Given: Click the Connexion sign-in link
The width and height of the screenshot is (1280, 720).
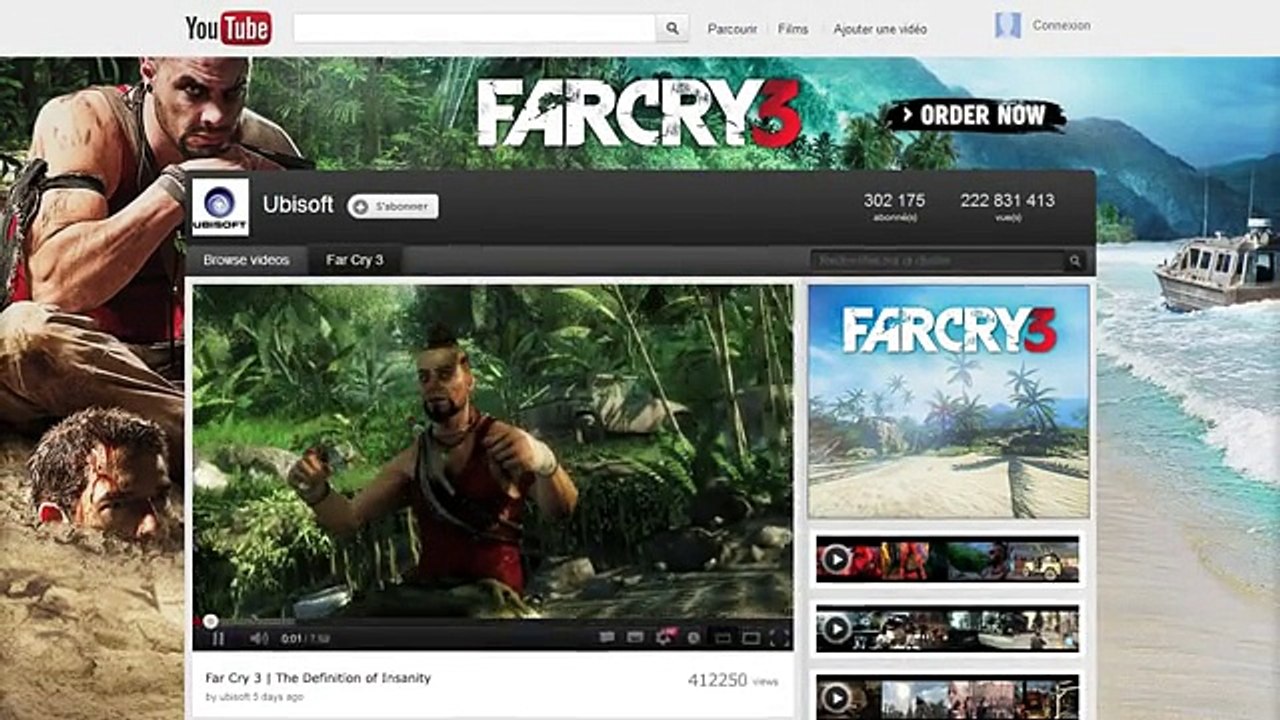Looking at the screenshot, I should [x=1061, y=26].
